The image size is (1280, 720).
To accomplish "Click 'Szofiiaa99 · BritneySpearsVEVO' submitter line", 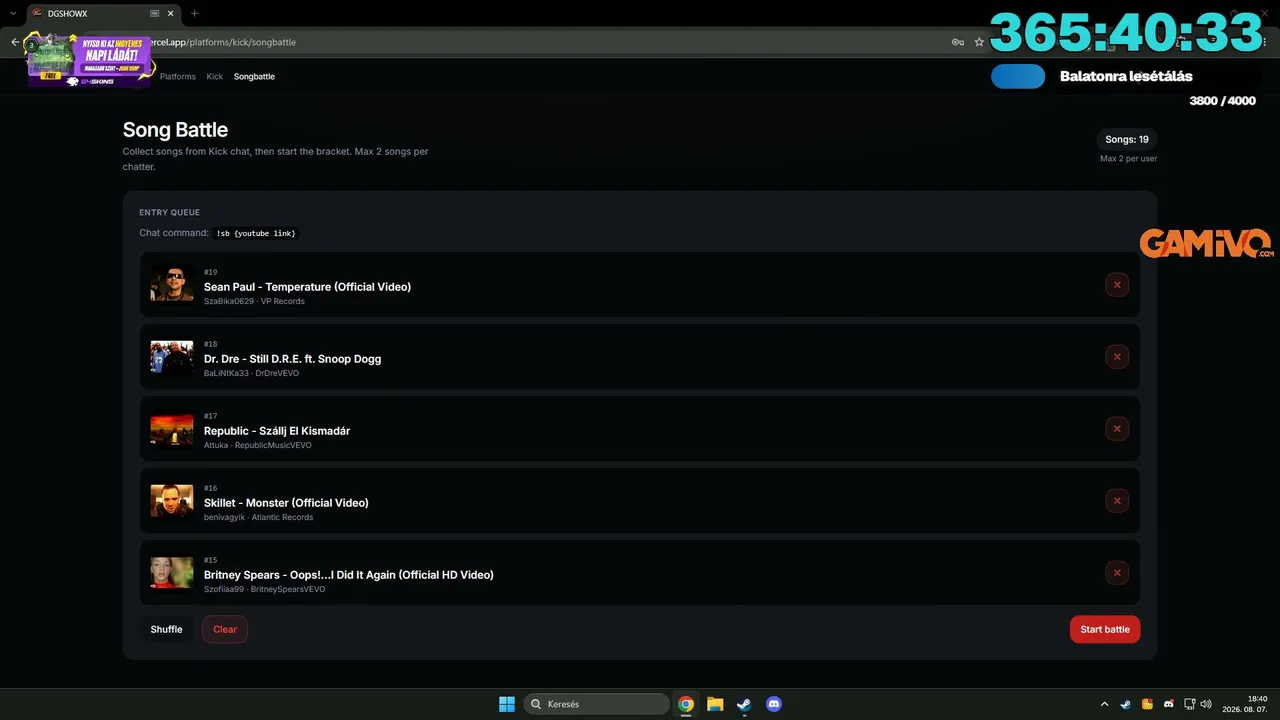I will (264, 589).
